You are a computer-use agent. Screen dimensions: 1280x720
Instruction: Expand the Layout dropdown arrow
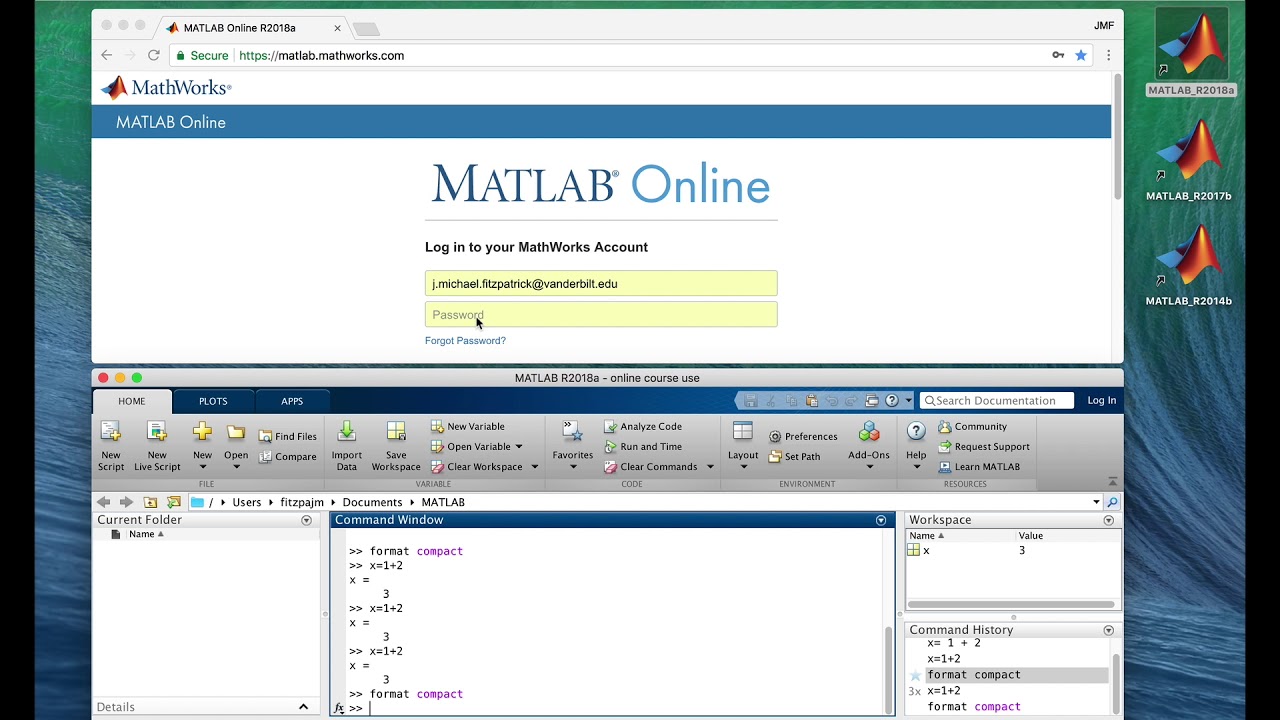tap(743, 467)
